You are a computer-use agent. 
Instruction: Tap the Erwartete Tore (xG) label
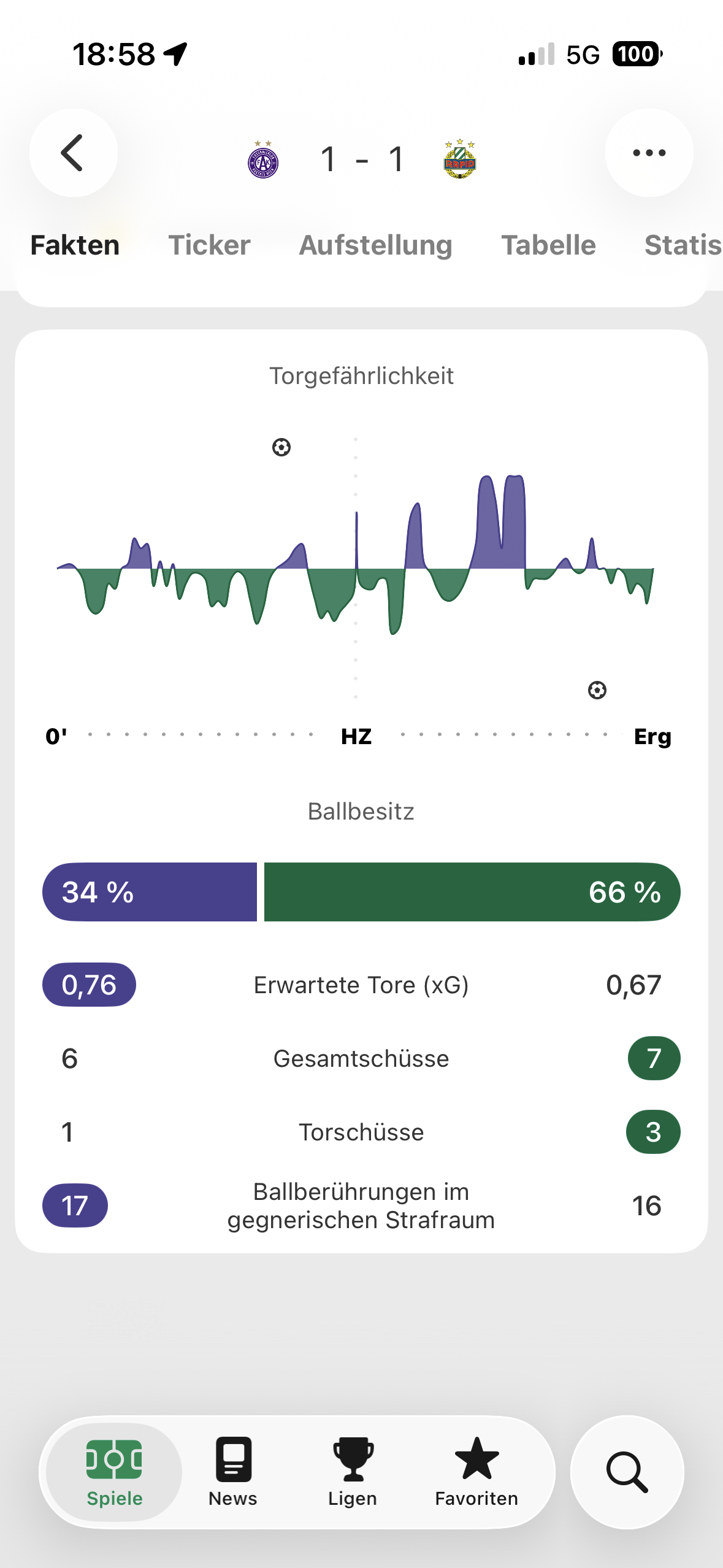point(361,985)
